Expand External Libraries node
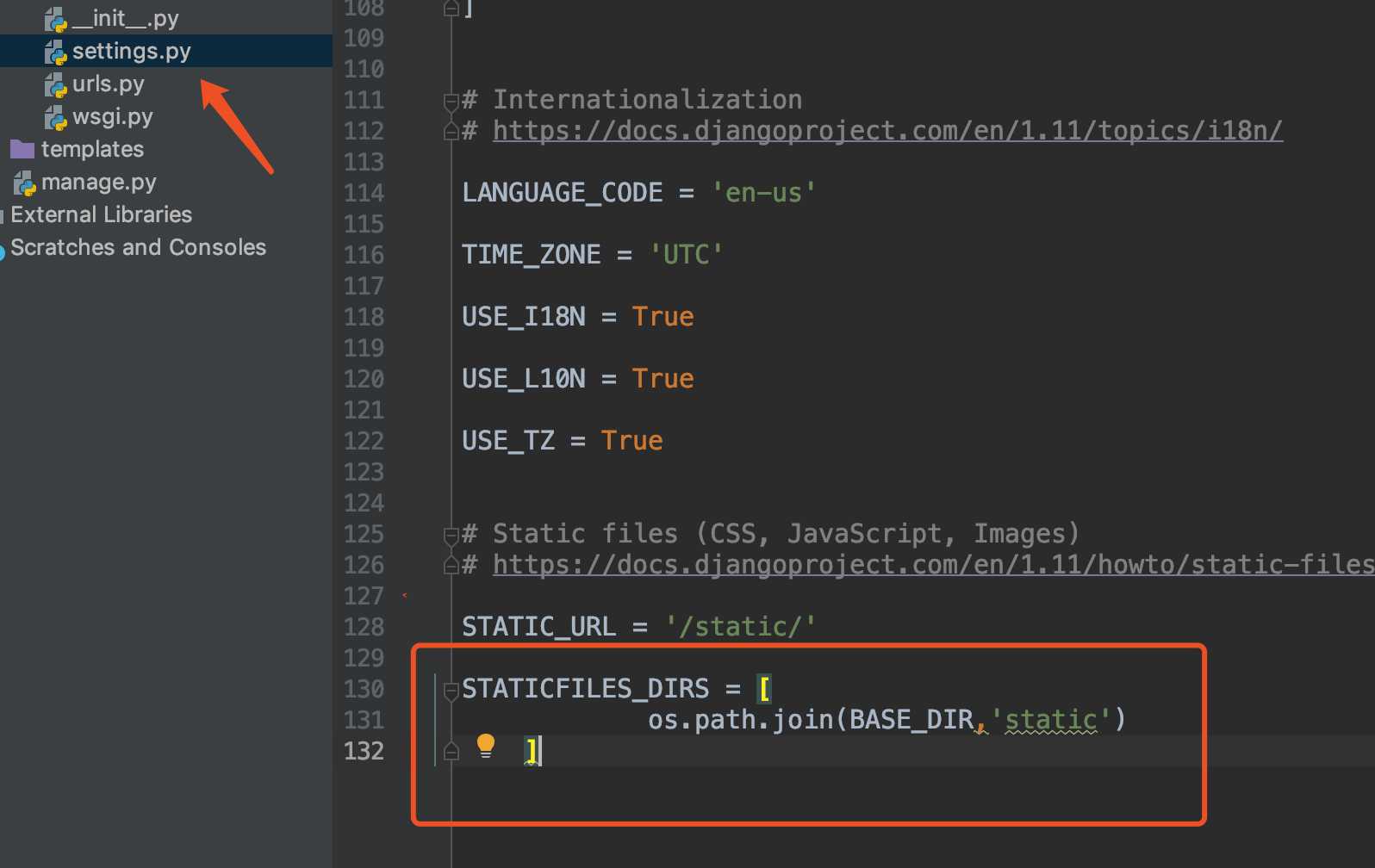 (x=101, y=214)
